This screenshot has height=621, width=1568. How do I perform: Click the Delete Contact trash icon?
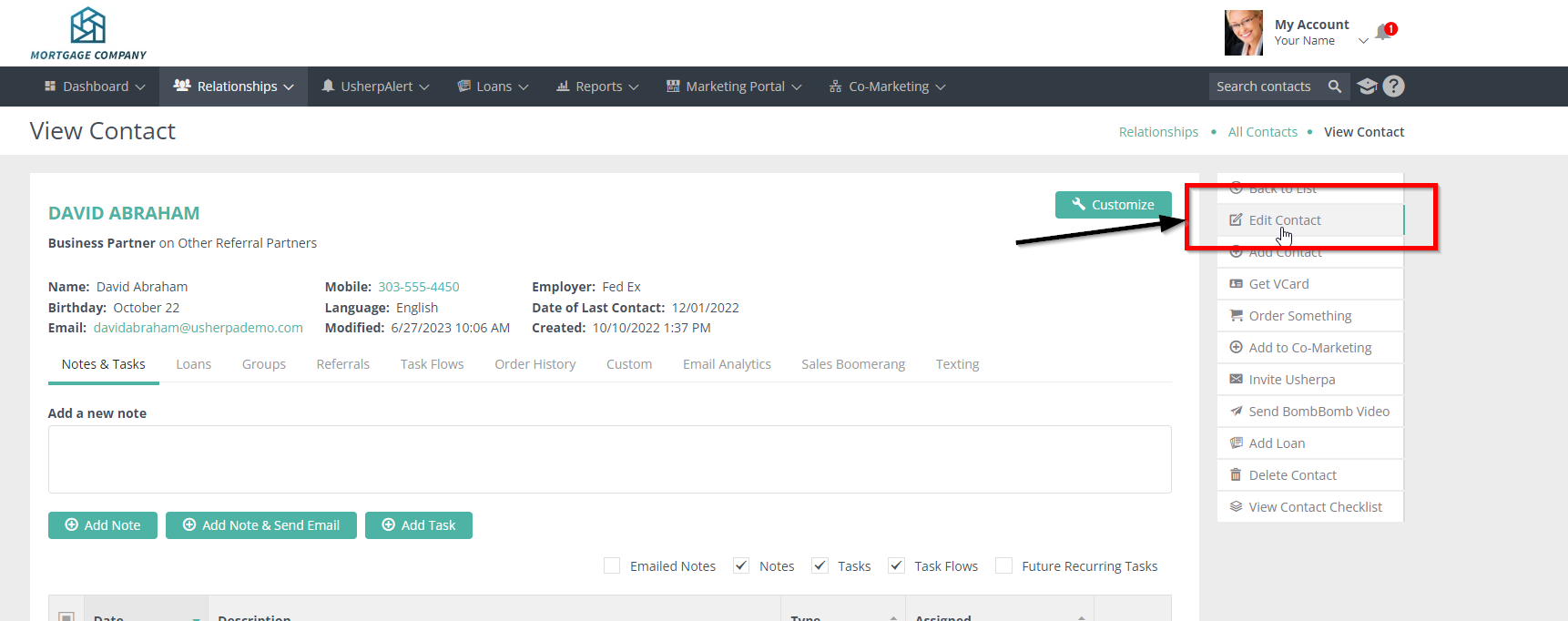(1236, 475)
